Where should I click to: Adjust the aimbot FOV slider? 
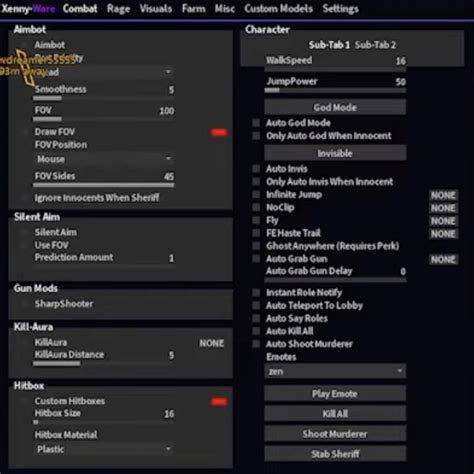(x=104, y=119)
